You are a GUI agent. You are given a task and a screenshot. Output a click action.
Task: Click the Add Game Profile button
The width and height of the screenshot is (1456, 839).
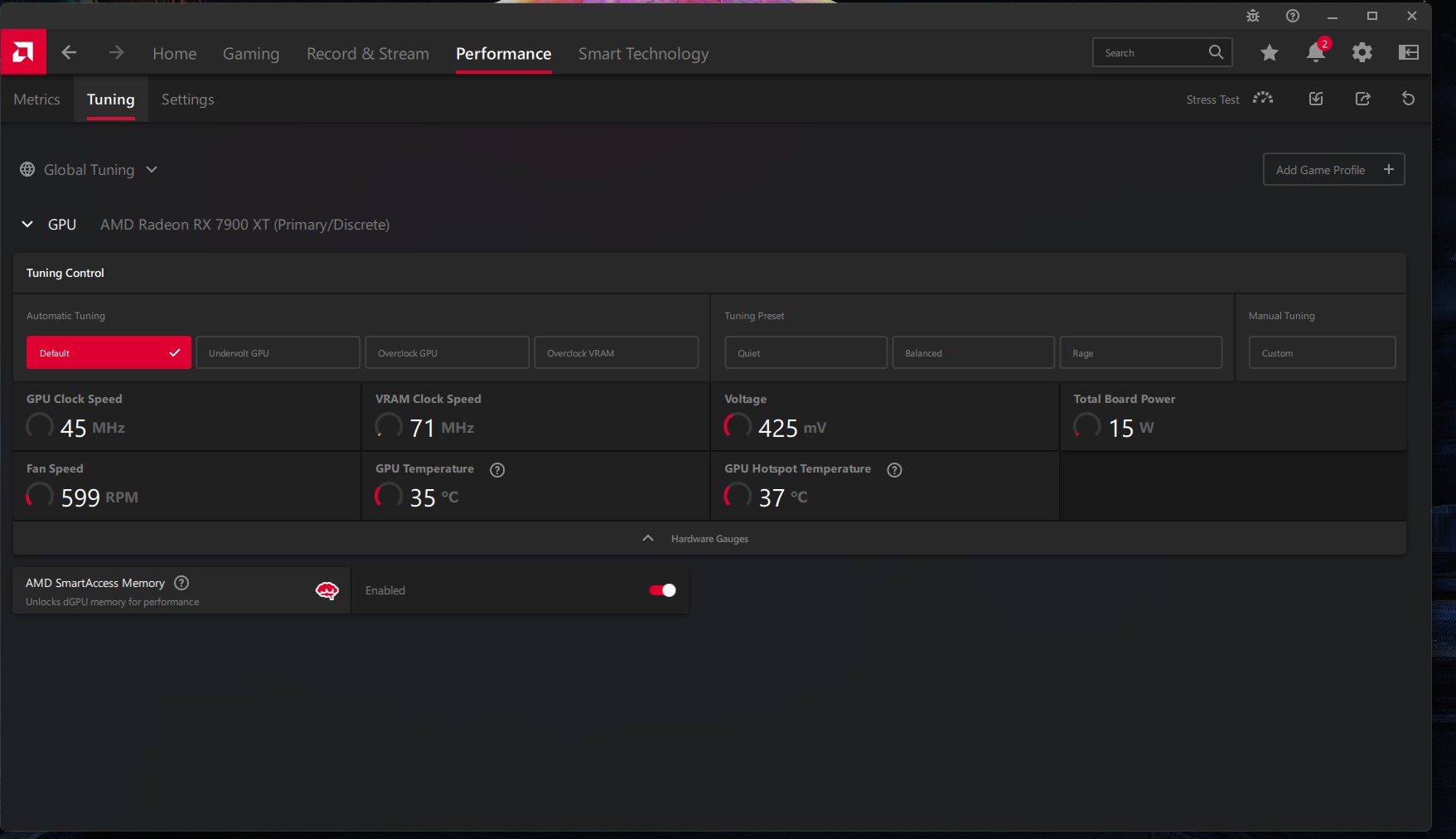click(x=1333, y=169)
